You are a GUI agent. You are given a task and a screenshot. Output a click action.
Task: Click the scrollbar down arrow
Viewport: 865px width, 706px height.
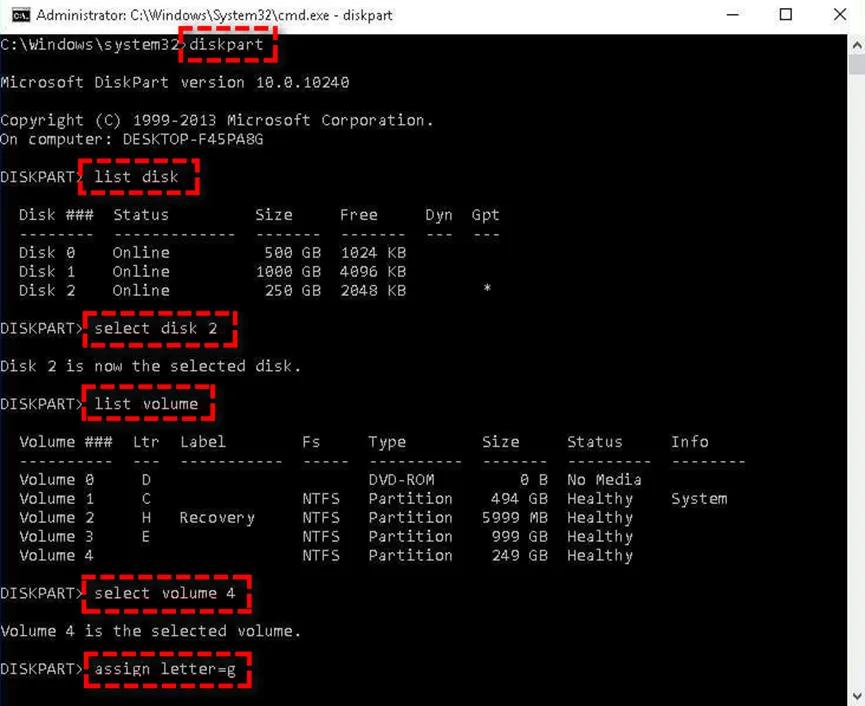(857, 696)
